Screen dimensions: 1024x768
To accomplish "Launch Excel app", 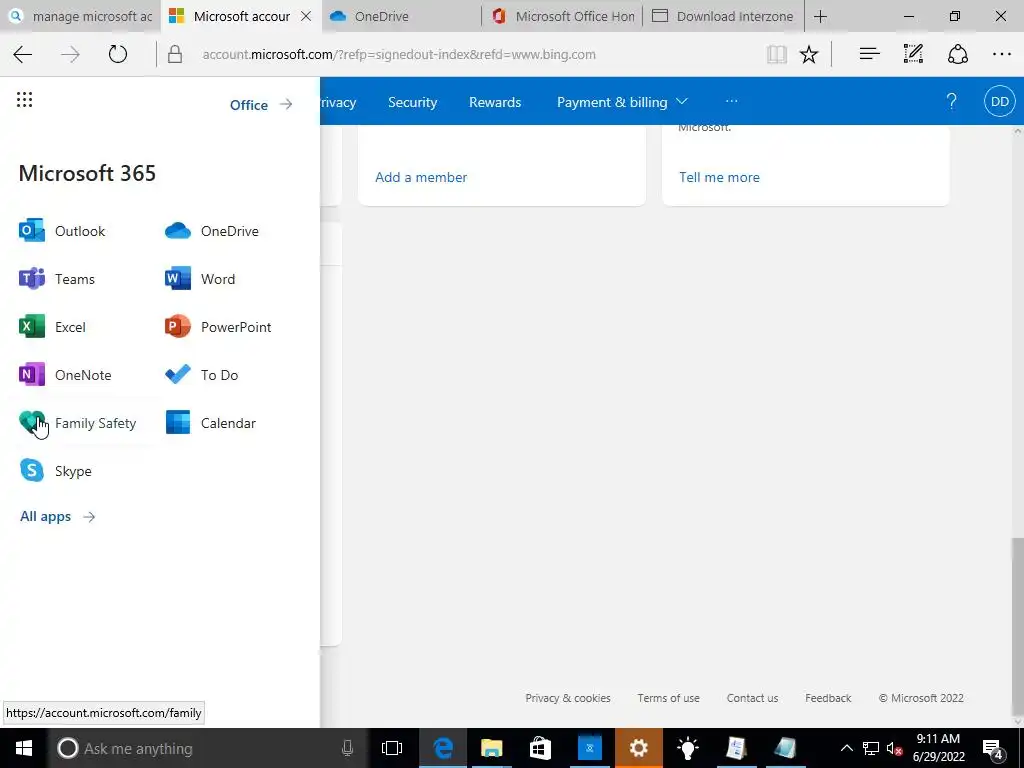I will coord(52,327).
